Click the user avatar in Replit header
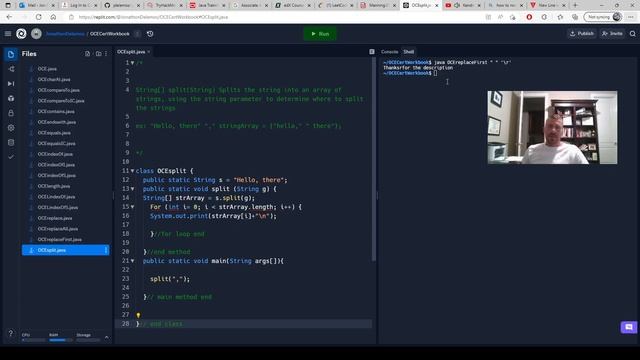 [36, 34]
